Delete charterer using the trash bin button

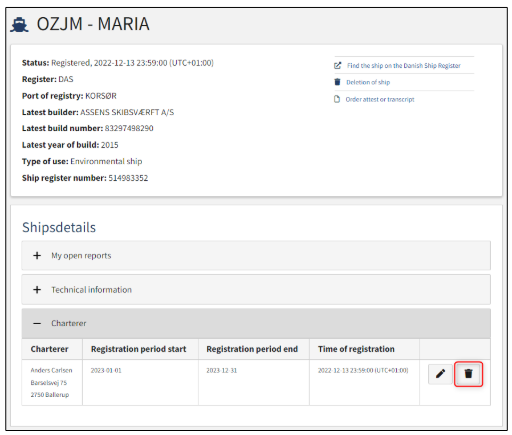pyautogui.click(x=468, y=374)
